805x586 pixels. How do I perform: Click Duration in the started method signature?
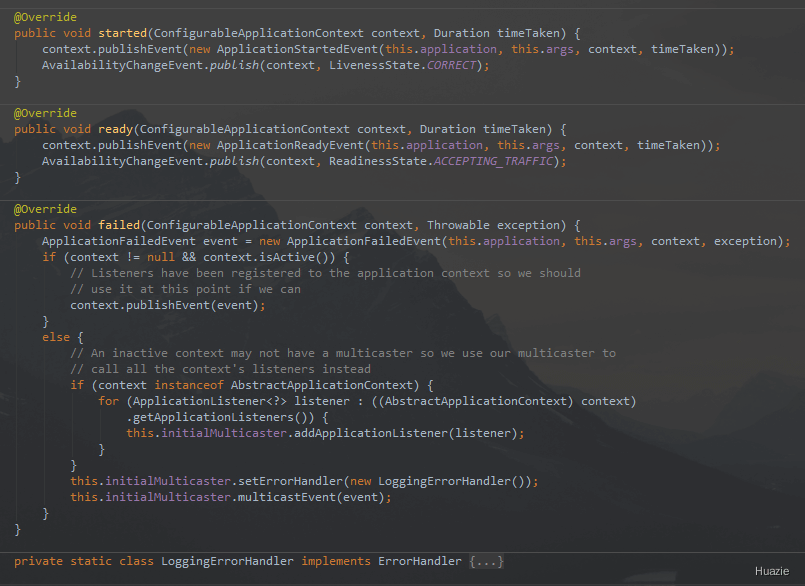coord(462,33)
